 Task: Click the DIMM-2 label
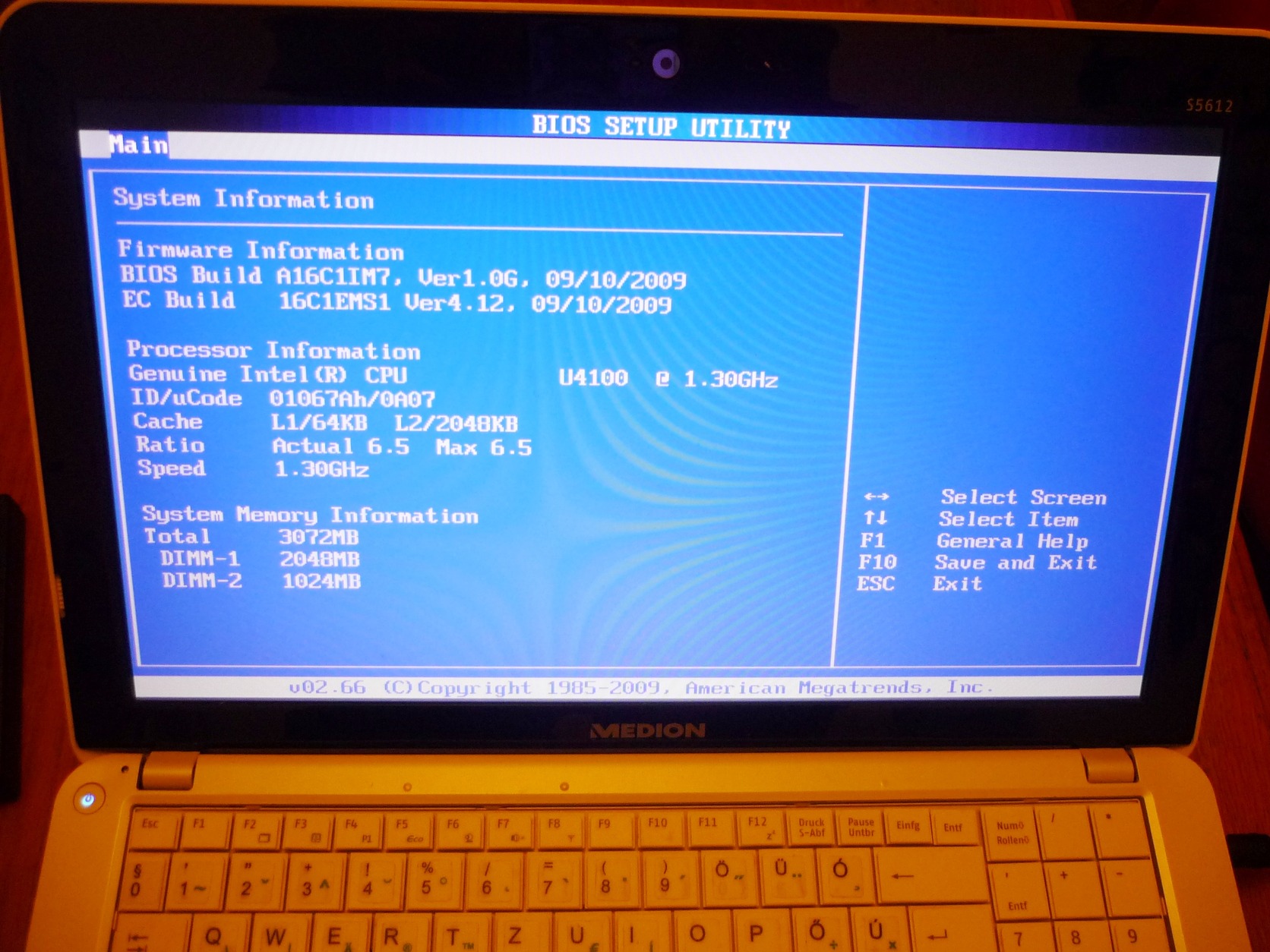202,581
